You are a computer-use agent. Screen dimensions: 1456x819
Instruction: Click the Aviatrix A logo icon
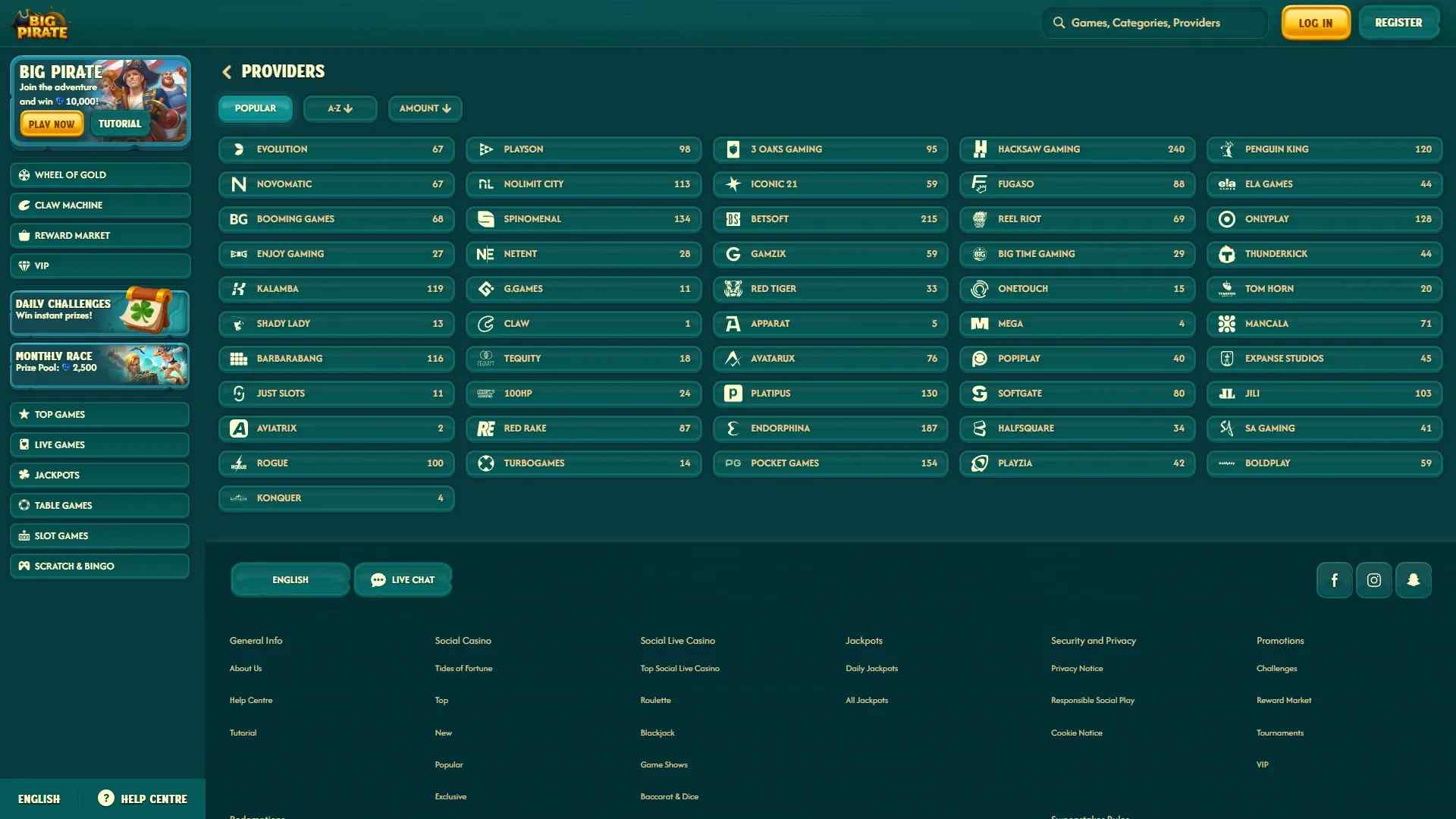[239, 428]
